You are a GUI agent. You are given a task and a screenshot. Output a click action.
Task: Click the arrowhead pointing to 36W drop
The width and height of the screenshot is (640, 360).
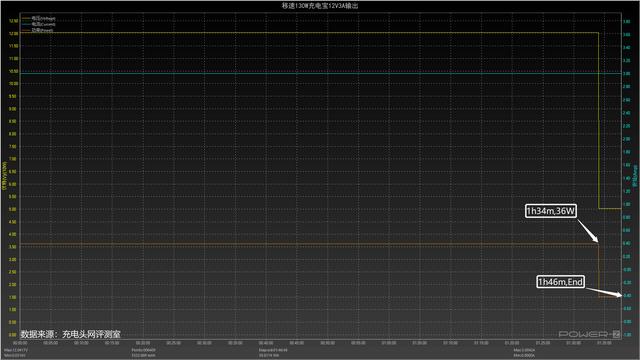[x=596, y=239]
